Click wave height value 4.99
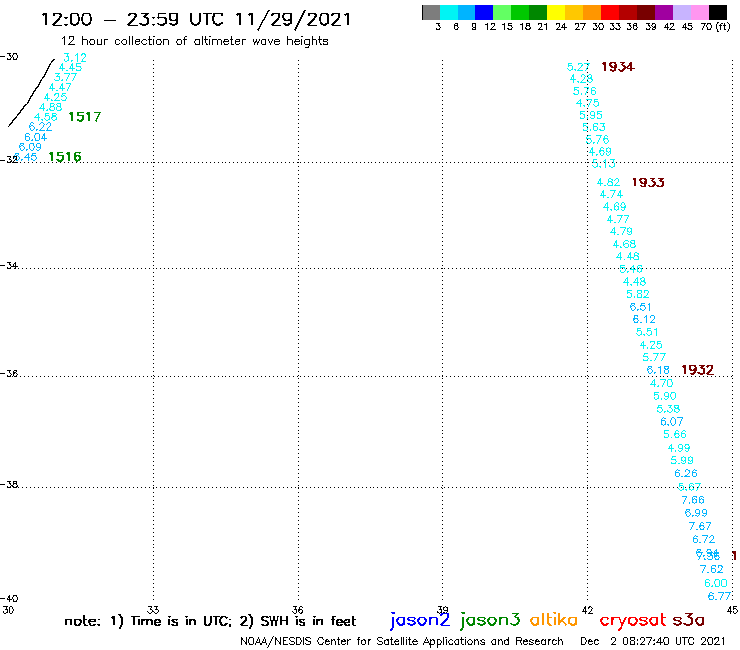Image resolution: width=740 pixels, height=650 pixels. pos(679,447)
